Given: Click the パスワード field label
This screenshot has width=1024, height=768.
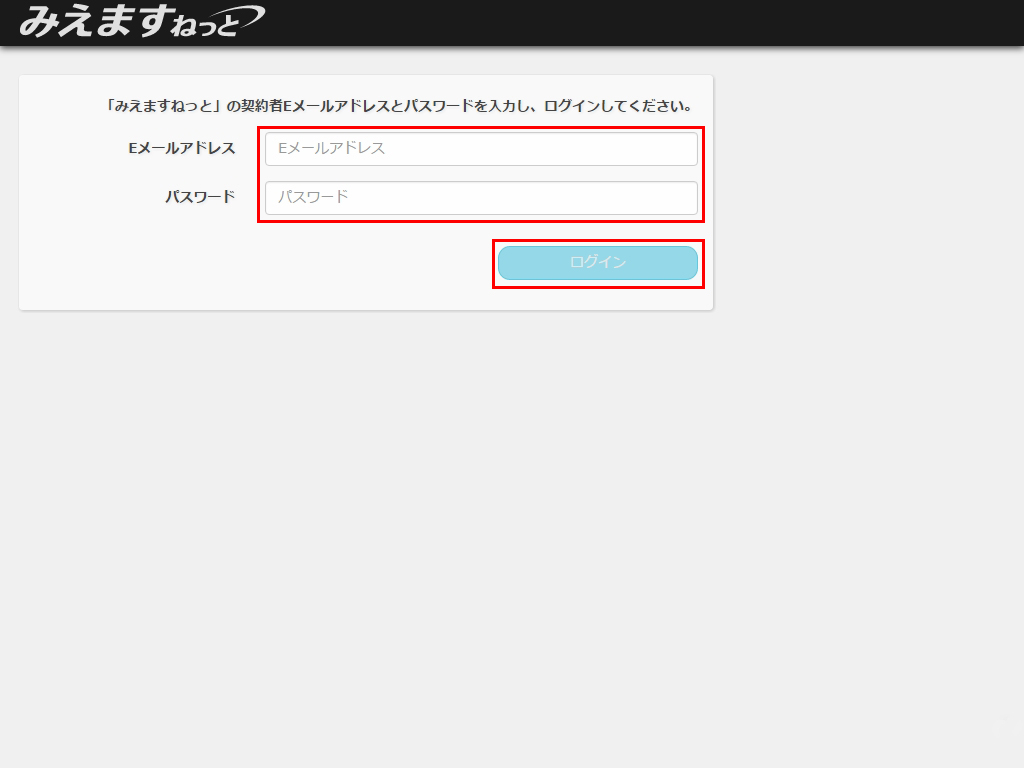Looking at the screenshot, I should click(x=200, y=197).
